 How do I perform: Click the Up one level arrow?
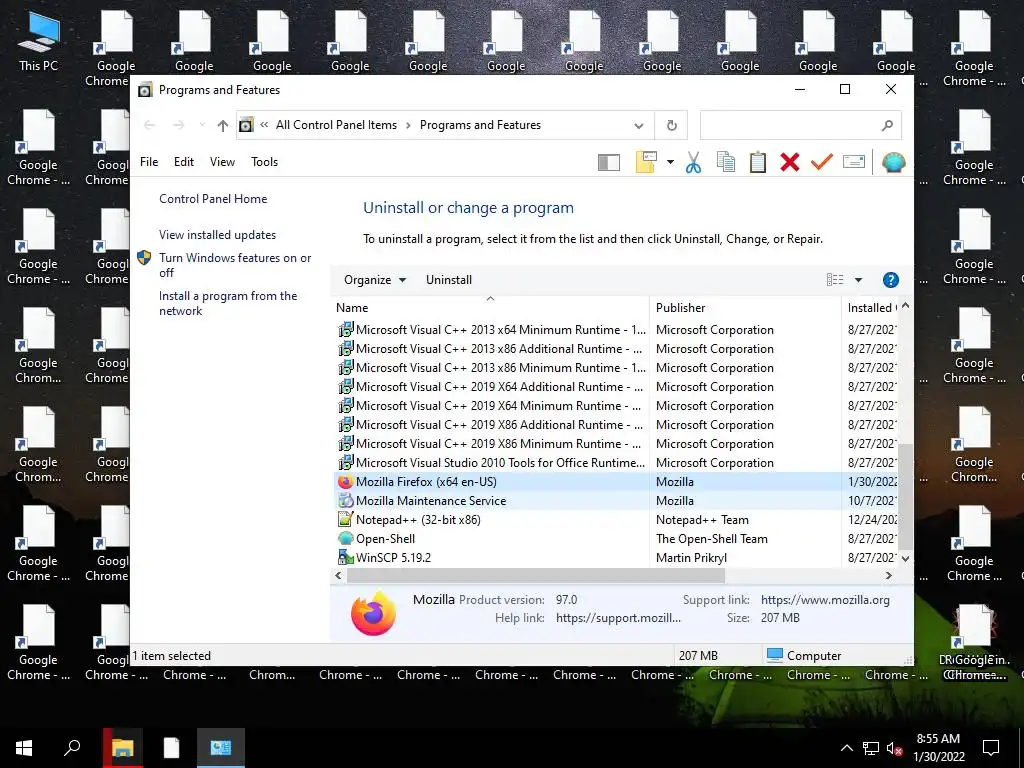tap(223, 125)
